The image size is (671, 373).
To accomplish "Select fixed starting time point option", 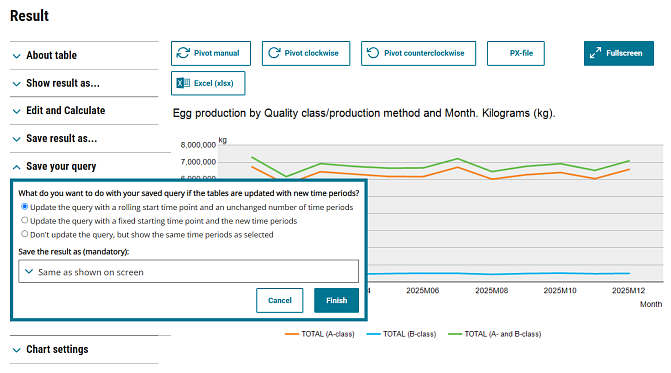I will point(25,220).
